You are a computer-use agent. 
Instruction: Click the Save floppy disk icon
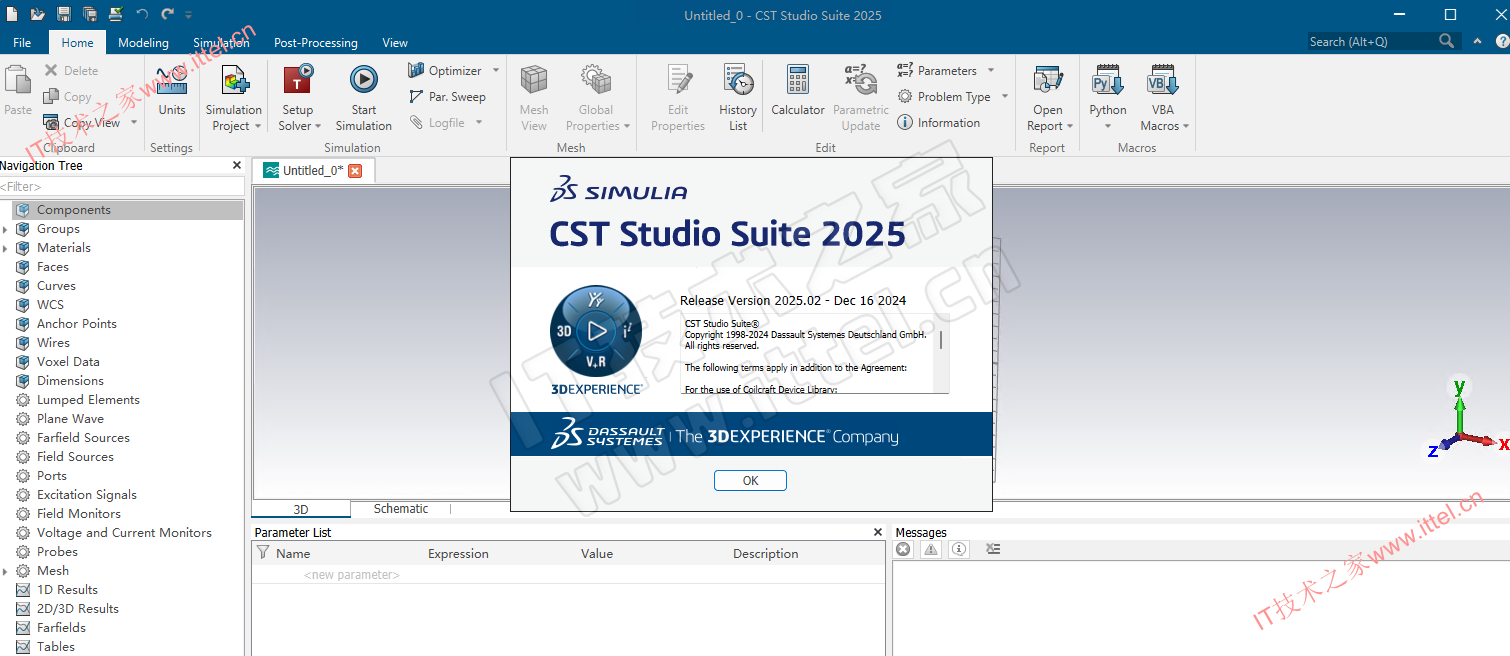pos(64,14)
